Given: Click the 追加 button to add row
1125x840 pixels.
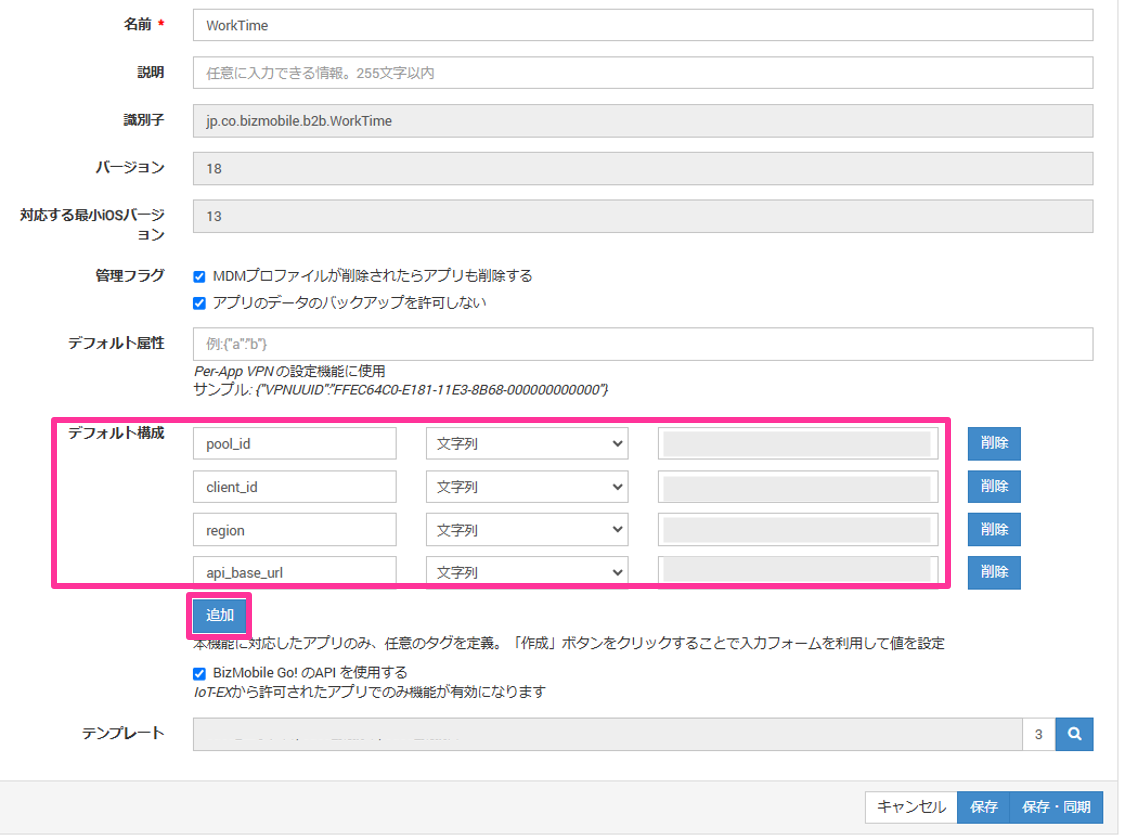Looking at the screenshot, I should [x=219, y=615].
